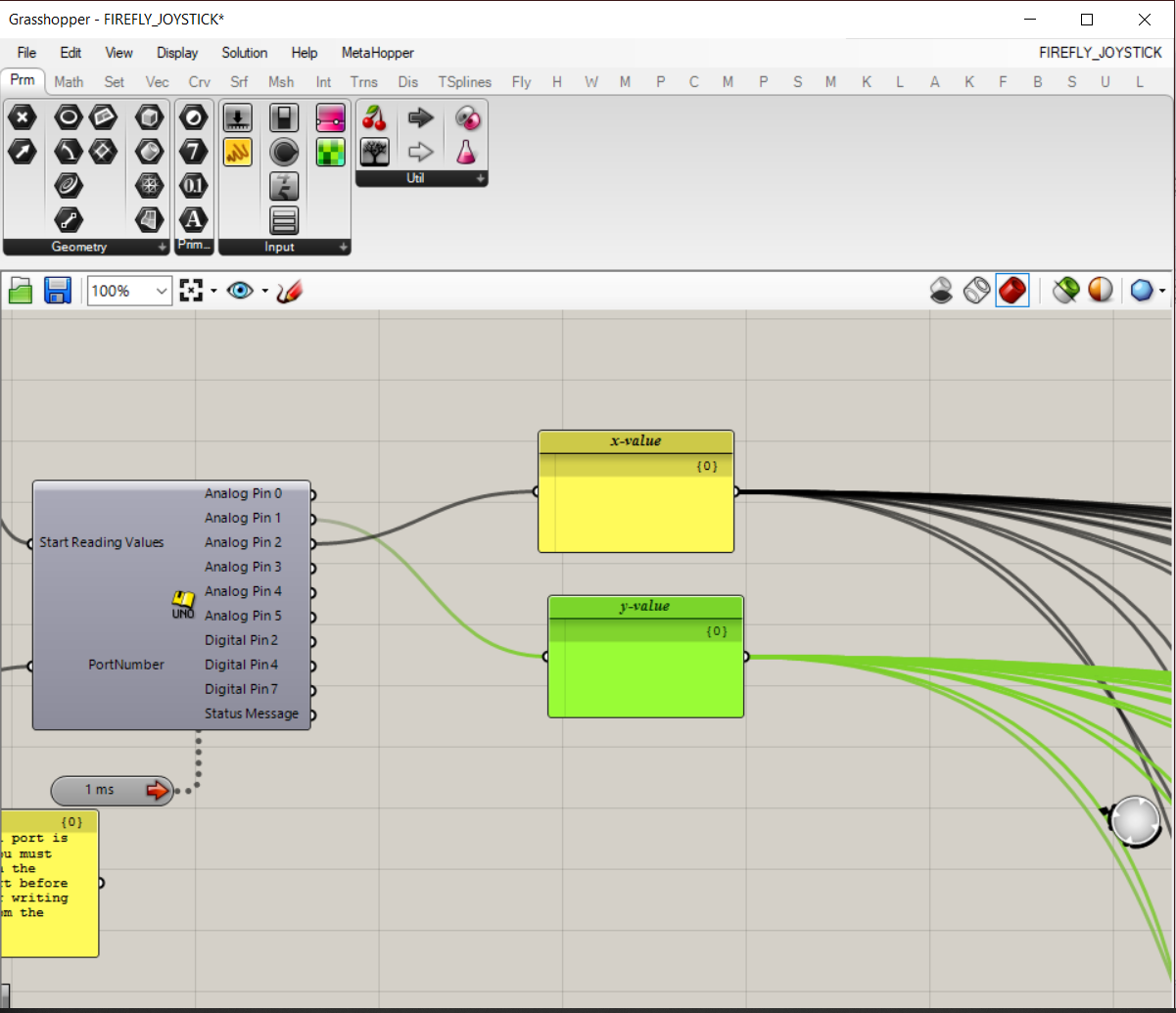Select the Number 0.1 parameter icon

tap(194, 186)
